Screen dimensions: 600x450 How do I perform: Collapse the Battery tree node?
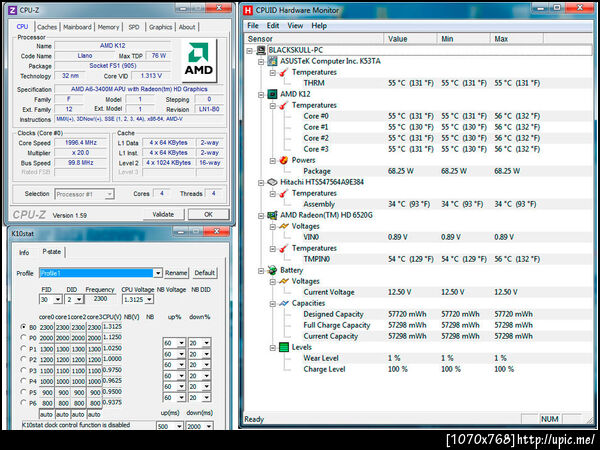click(261, 271)
